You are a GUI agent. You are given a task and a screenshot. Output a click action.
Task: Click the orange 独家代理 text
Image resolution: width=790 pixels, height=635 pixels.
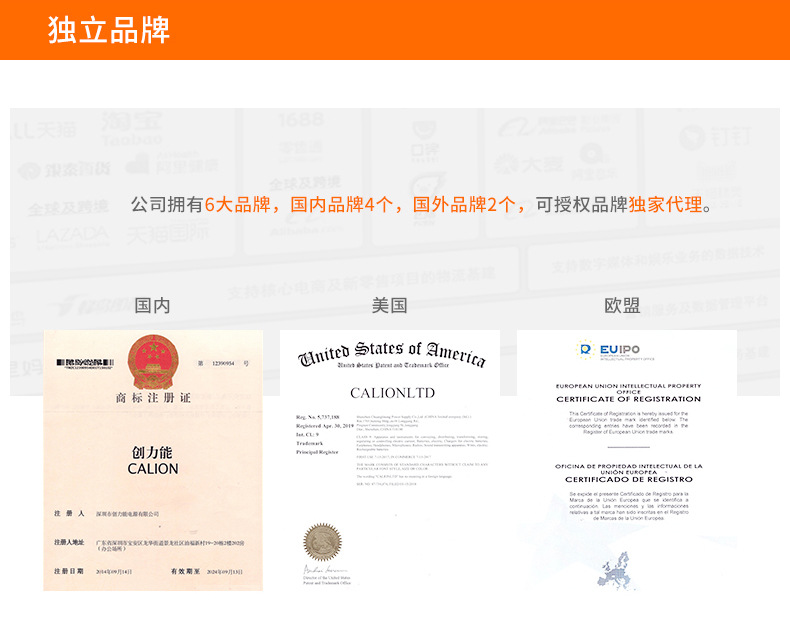point(665,205)
